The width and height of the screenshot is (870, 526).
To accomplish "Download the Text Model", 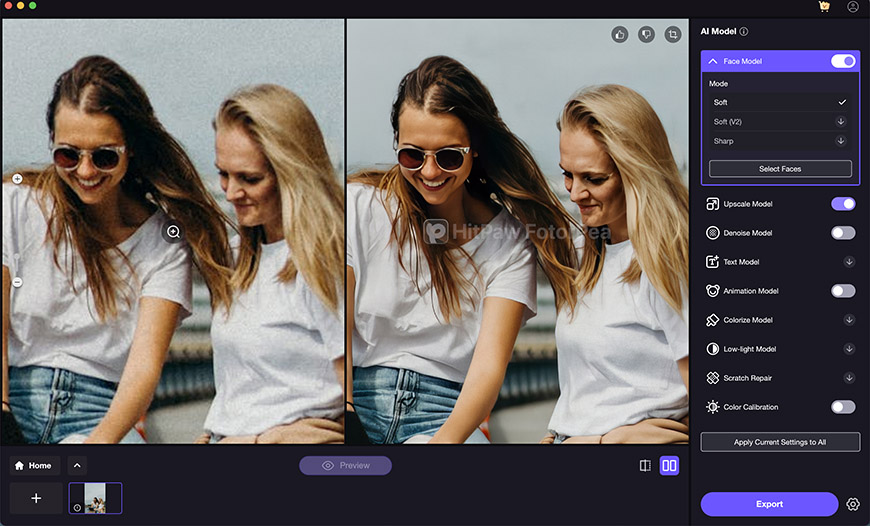I will (x=849, y=262).
